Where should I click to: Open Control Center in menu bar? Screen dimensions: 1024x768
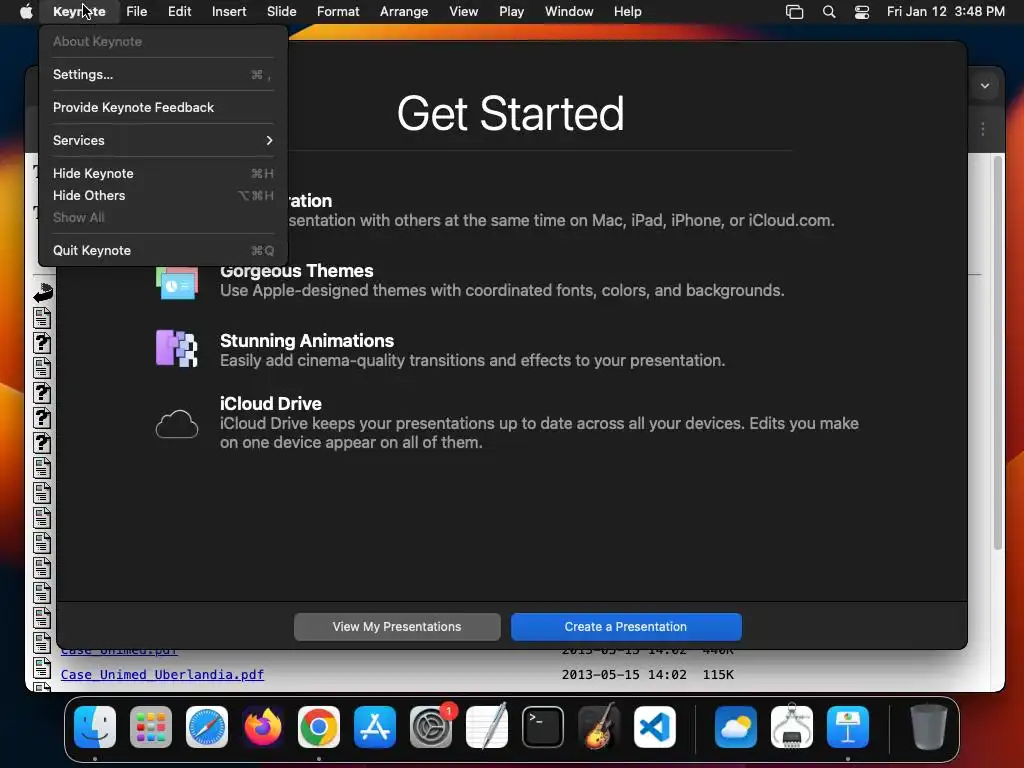pyautogui.click(x=862, y=12)
